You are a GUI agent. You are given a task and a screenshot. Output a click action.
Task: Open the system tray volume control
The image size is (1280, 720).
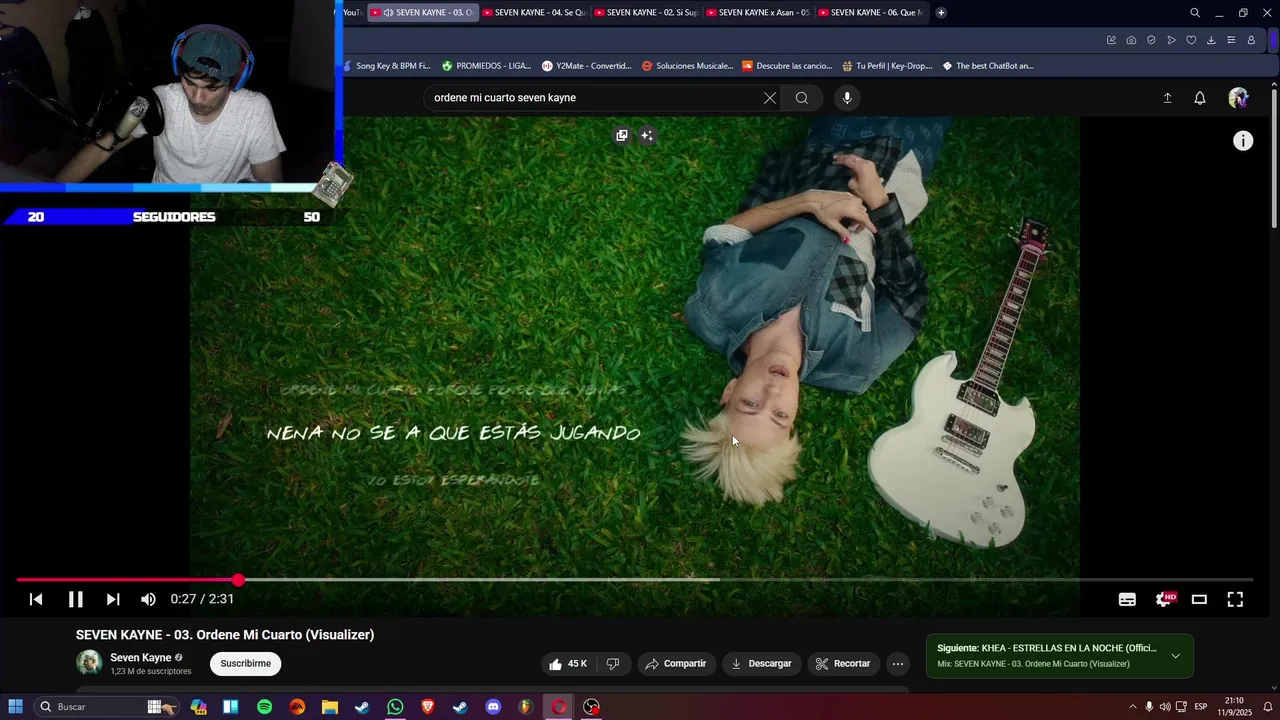pos(1165,707)
